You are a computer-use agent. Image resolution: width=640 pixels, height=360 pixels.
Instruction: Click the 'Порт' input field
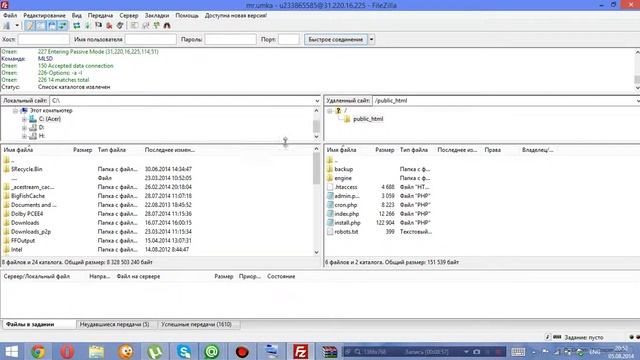click(289, 40)
